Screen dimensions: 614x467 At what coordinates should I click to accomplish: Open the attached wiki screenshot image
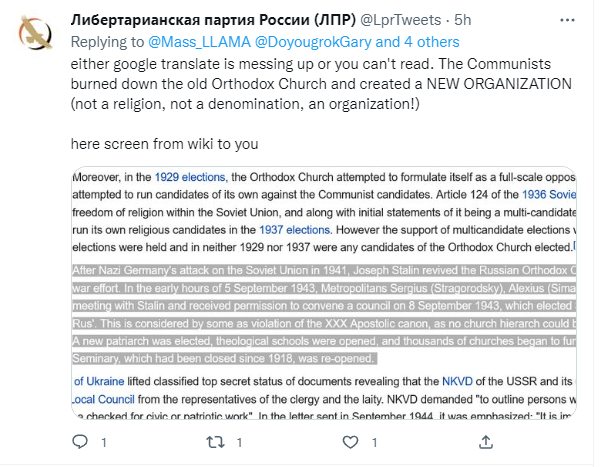tap(324, 293)
